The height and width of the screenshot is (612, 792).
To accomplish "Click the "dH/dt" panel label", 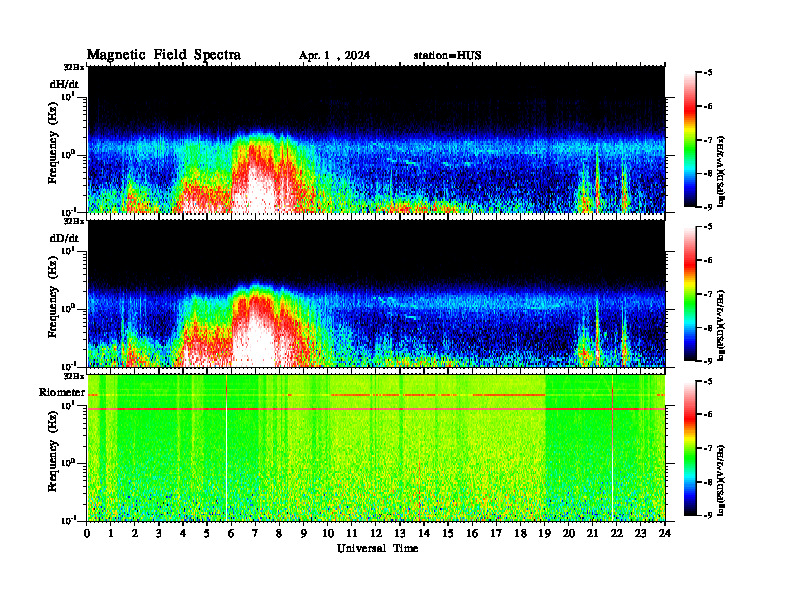I will pos(64,84).
